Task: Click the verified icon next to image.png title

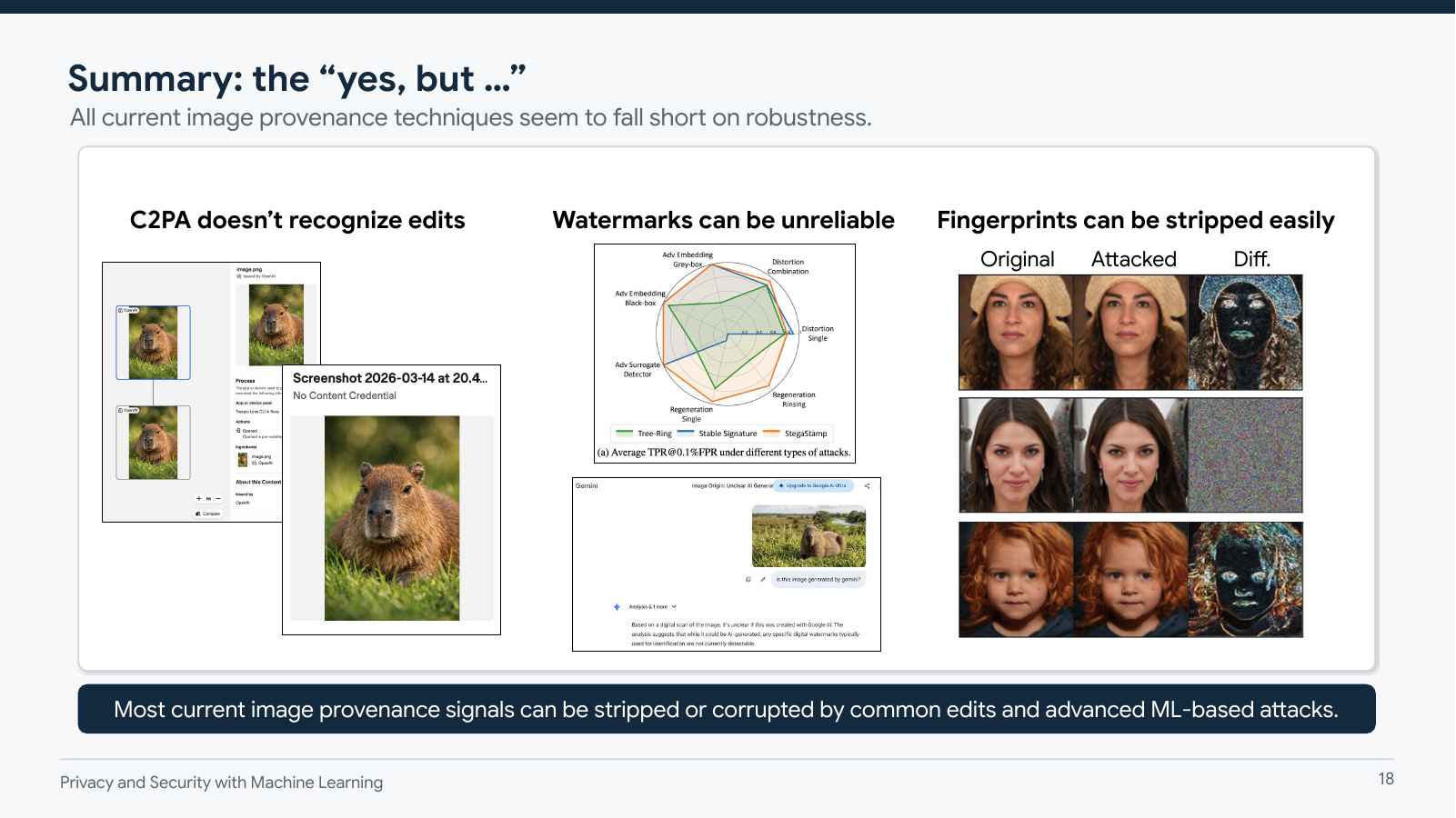Action: click(x=238, y=274)
